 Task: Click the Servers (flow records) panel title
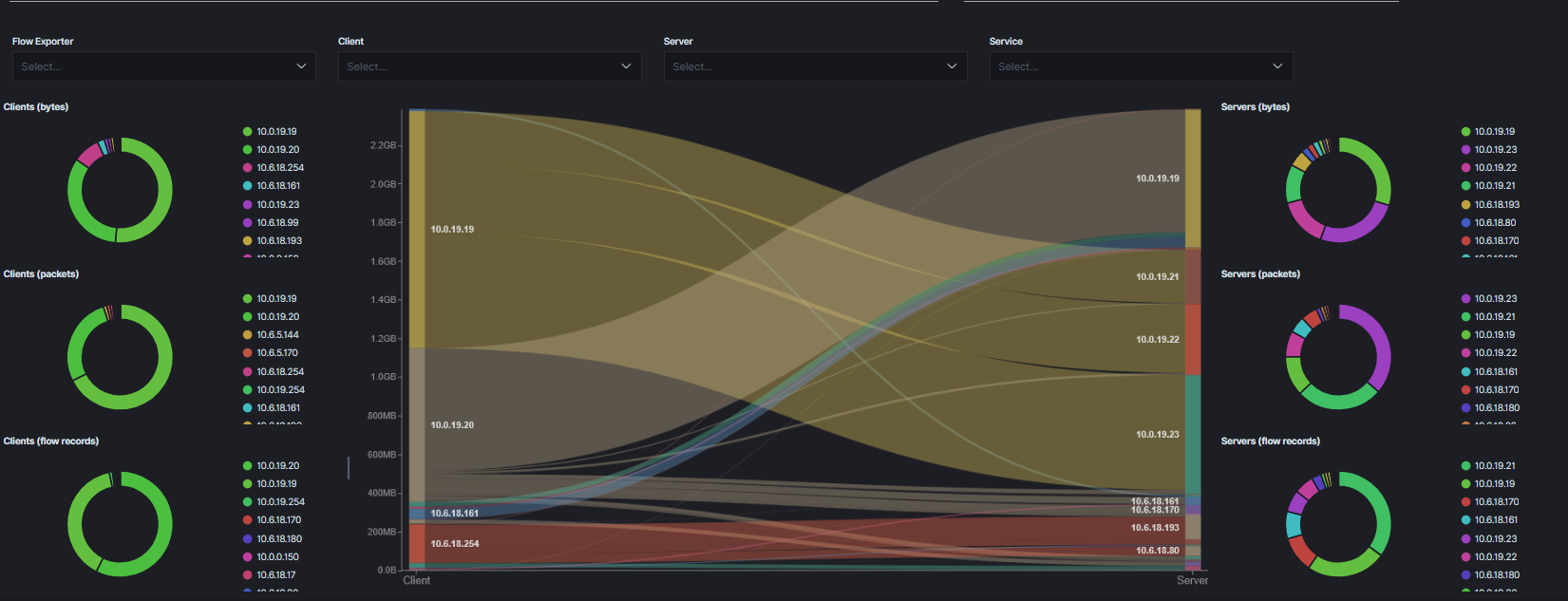(x=1270, y=441)
